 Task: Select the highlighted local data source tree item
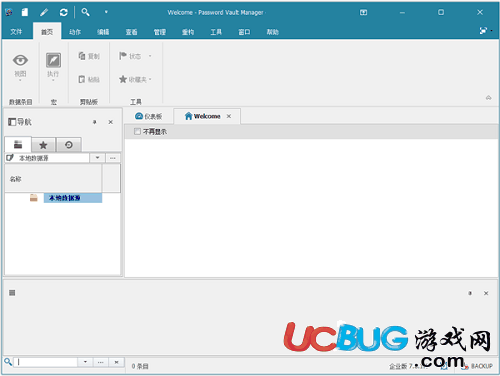(73, 198)
